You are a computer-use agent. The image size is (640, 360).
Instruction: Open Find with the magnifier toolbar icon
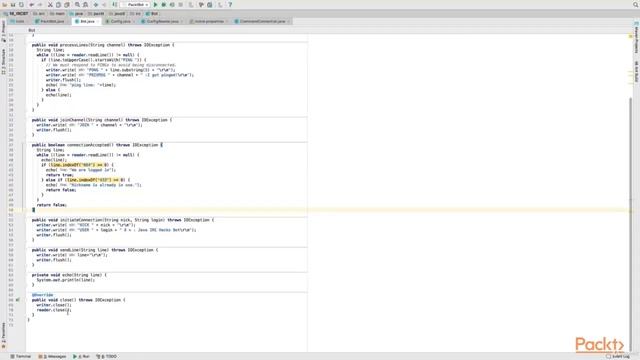(x=77, y=4)
